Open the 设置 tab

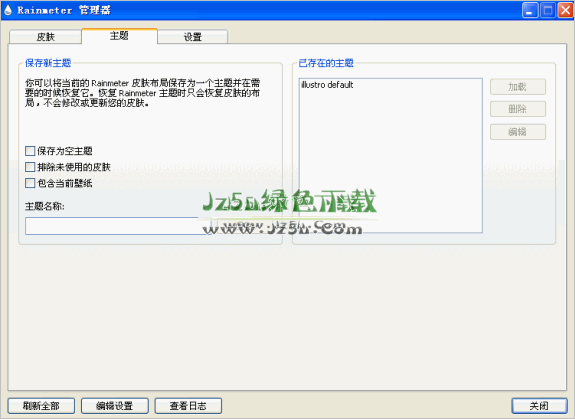coord(193,37)
